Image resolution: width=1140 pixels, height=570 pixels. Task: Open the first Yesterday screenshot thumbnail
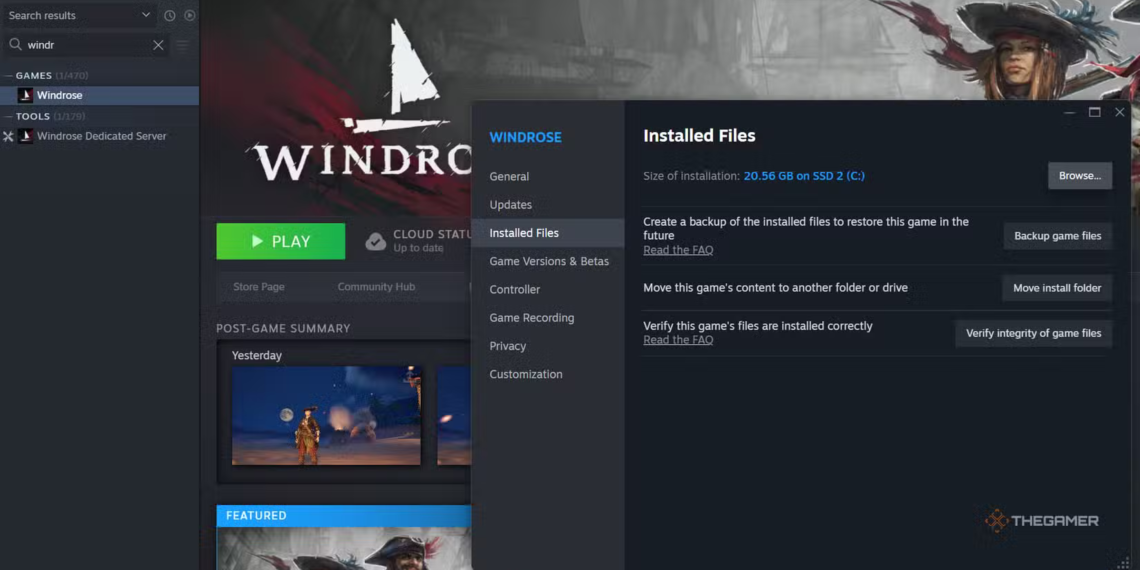[326, 416]
